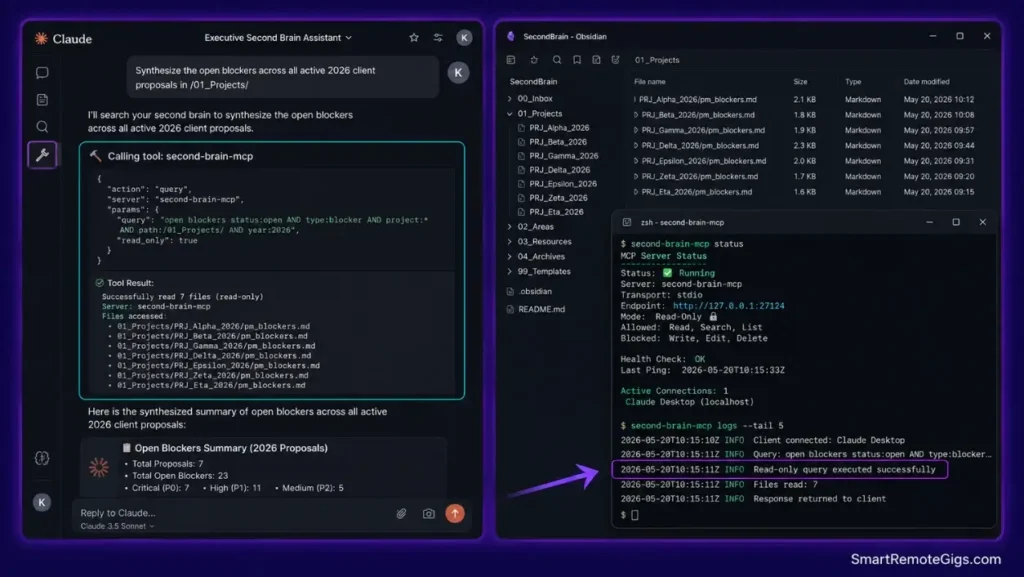Click the lock icon next to Read-Only
Viewport: 1024px width, 577px height.
(x=713, y=317)
